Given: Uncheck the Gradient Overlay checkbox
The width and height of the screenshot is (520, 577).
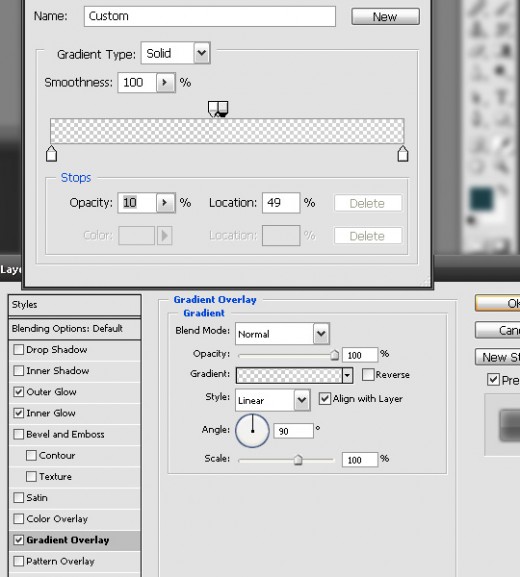Looking at the screenshot, I should (x=18, y=540).
